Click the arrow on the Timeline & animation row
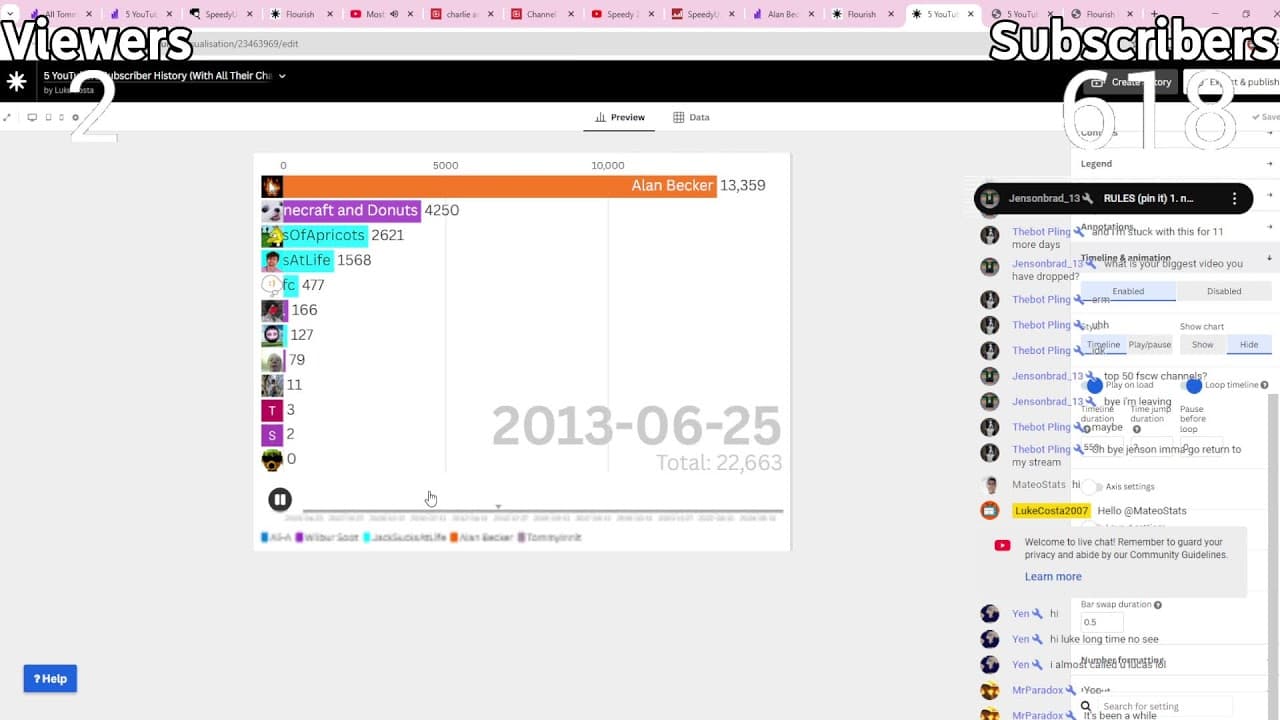The height and width of the screenshot is (720, 1280). tap(1269, 258)
